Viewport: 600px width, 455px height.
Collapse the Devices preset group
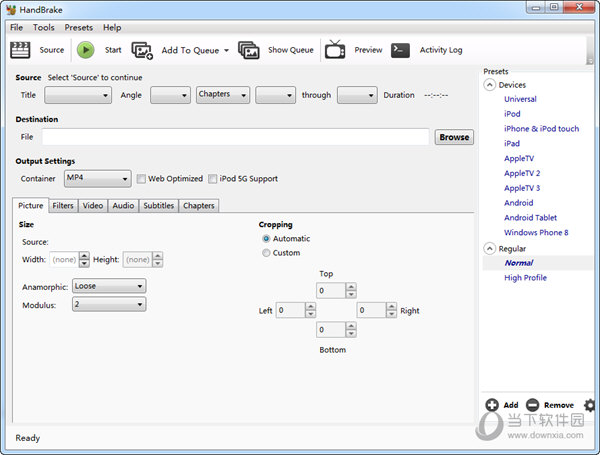pyautogui.click(x=490, y=85)
